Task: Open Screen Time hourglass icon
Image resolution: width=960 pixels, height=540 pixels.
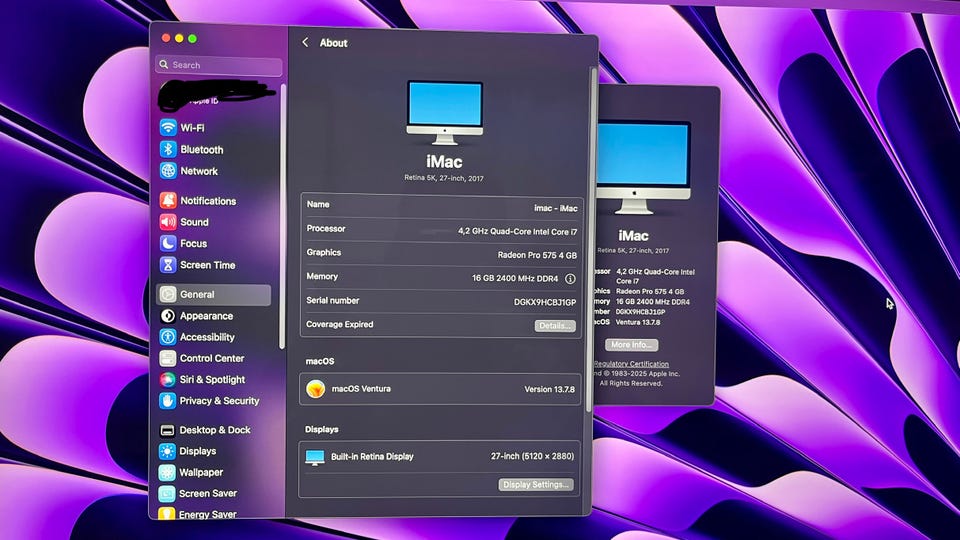Action: [x=168, y=264]
